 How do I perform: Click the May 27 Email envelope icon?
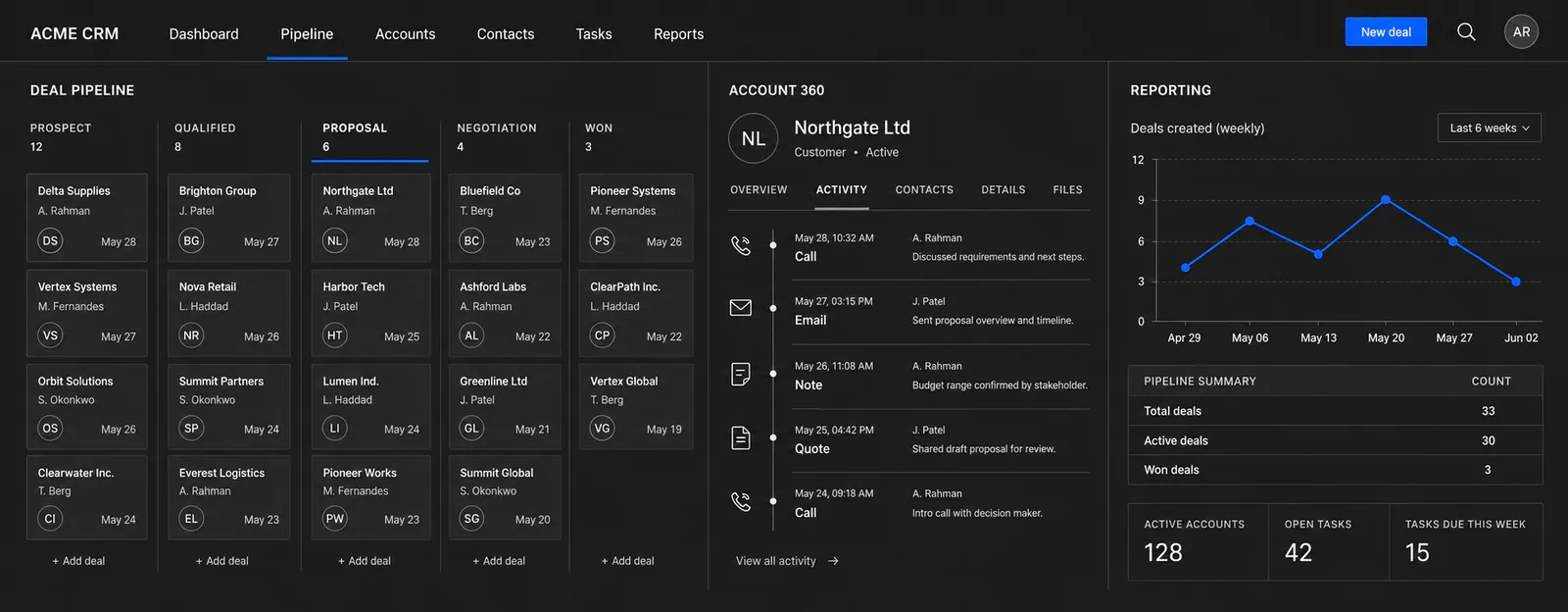click(741, 308)
